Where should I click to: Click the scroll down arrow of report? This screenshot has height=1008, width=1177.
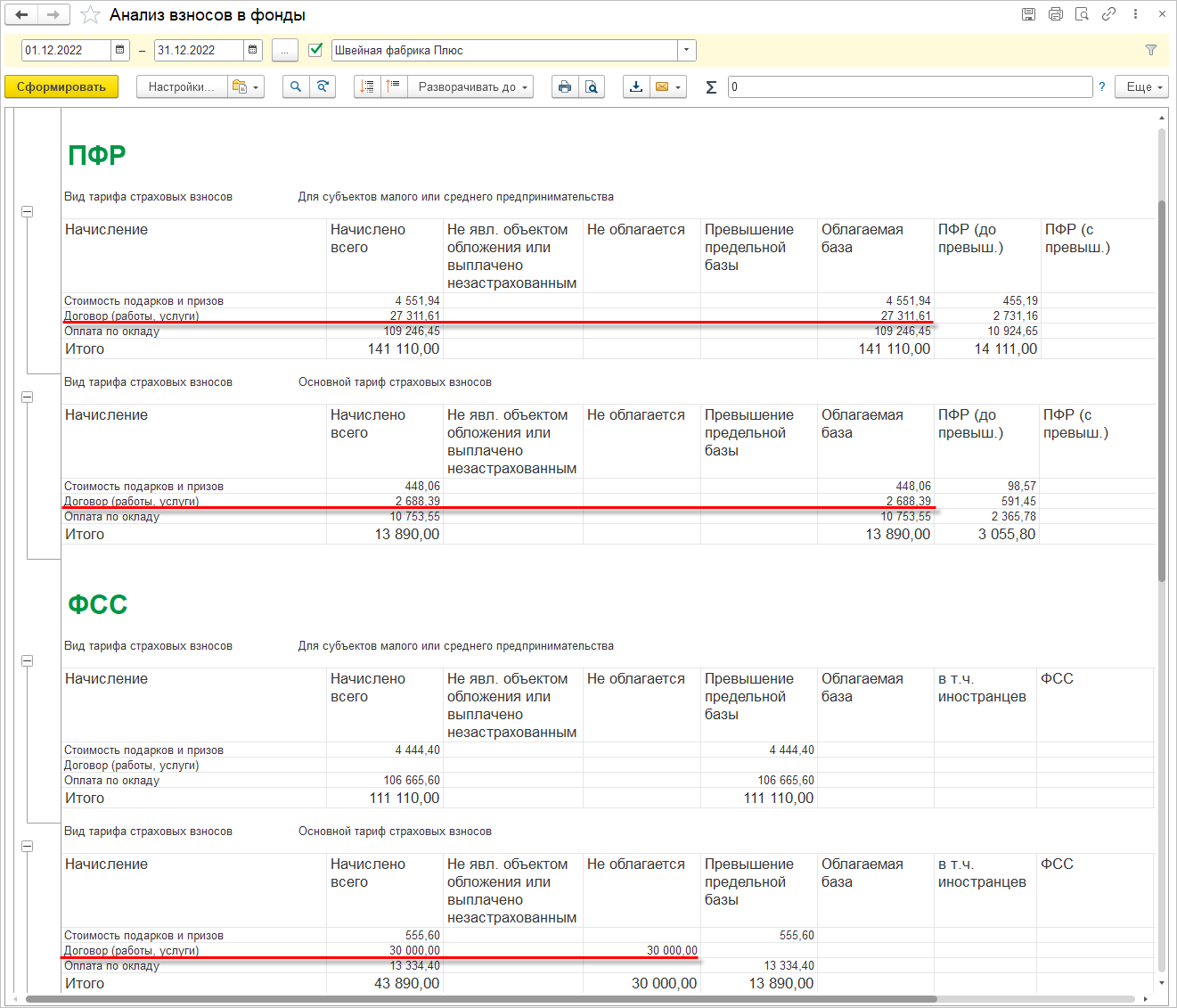(1162, 982)
